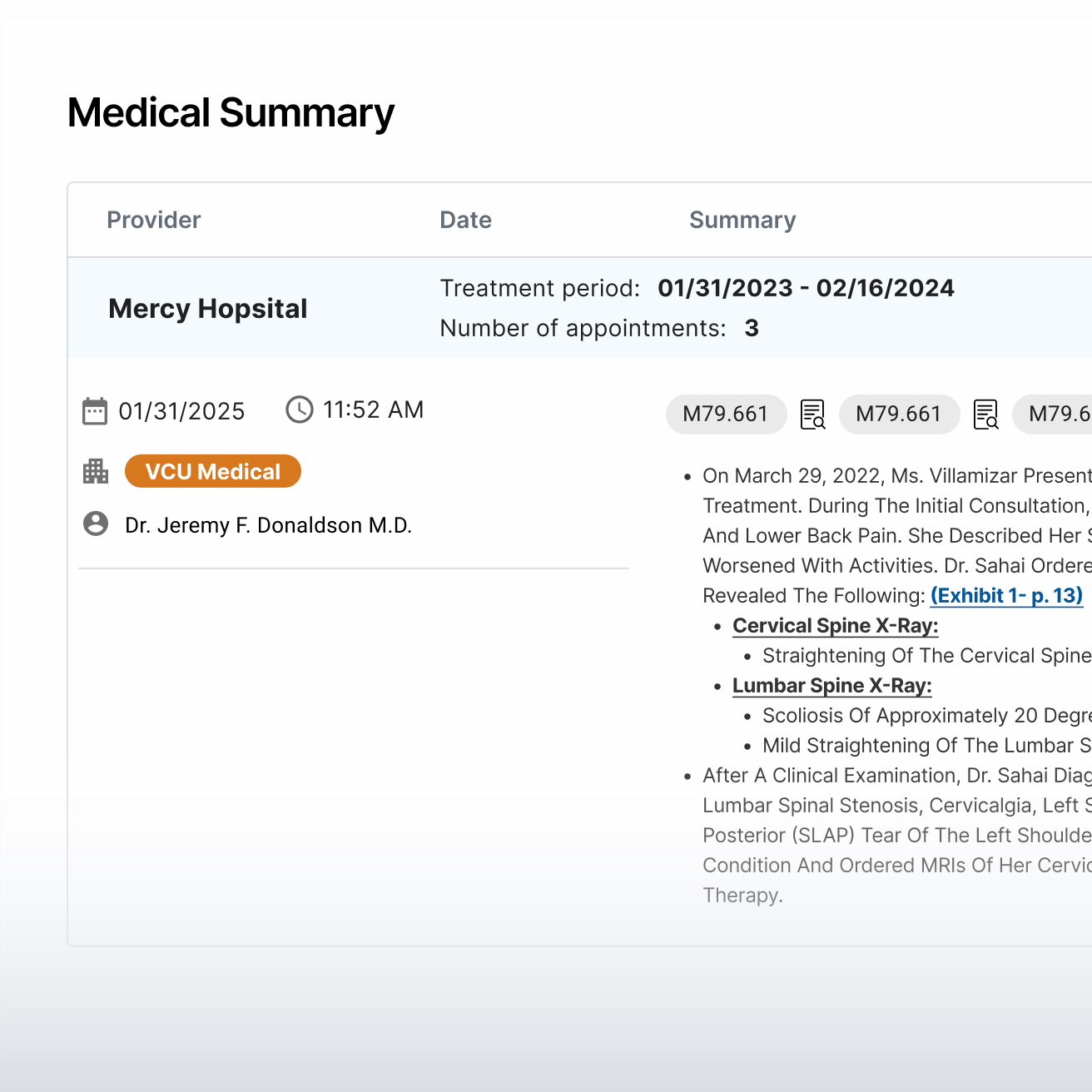Viewport: 1092px width, 1092px height.
Task: Click the person icon beside Dr. Donaldson
Action: coord(96,524)
